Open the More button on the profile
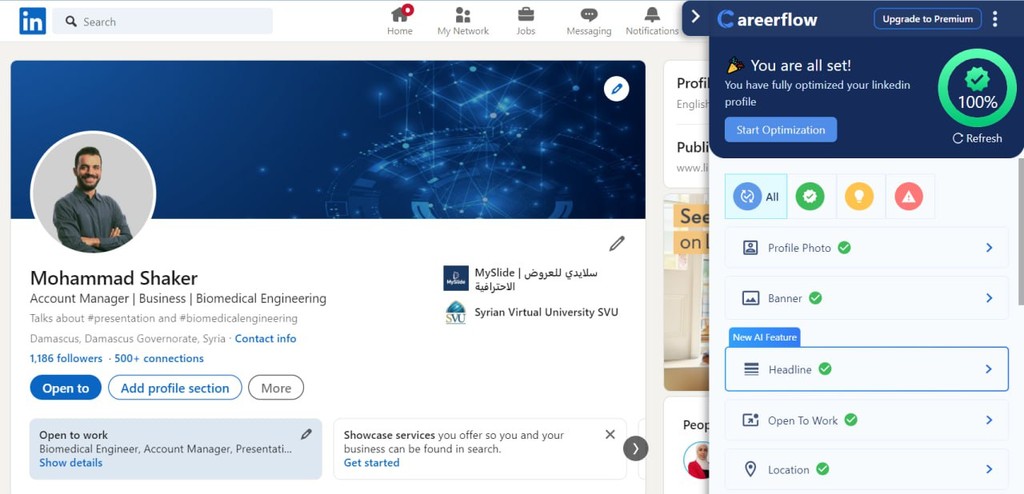 point(276,387)
